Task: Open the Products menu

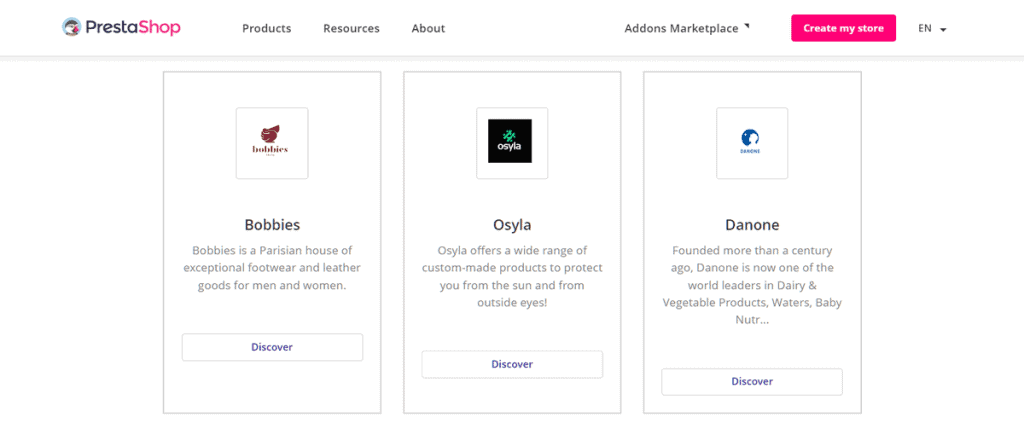Action: (266, 29)
